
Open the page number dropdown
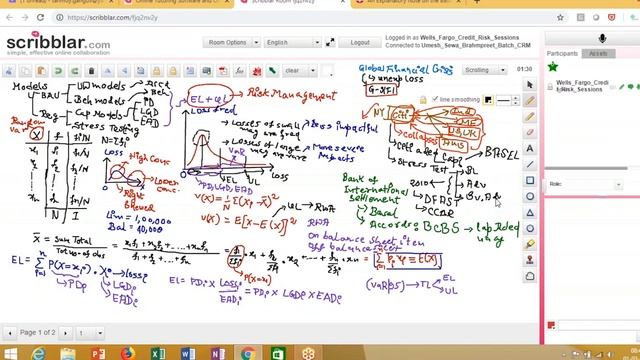[x=89, y=333]
